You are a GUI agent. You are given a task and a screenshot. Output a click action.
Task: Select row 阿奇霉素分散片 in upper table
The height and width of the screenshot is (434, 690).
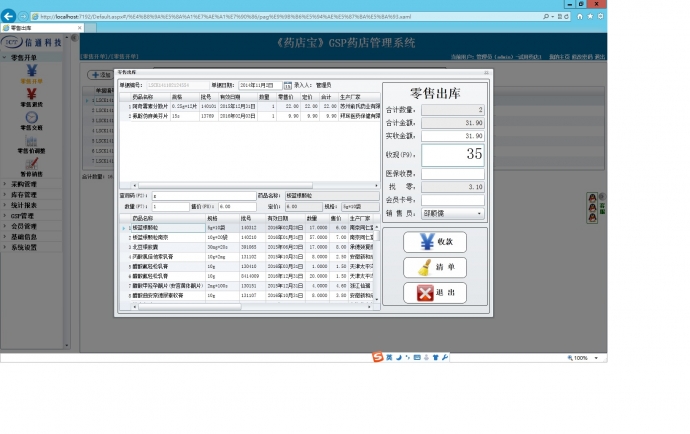pyautogui.click(x=250, y=107)
